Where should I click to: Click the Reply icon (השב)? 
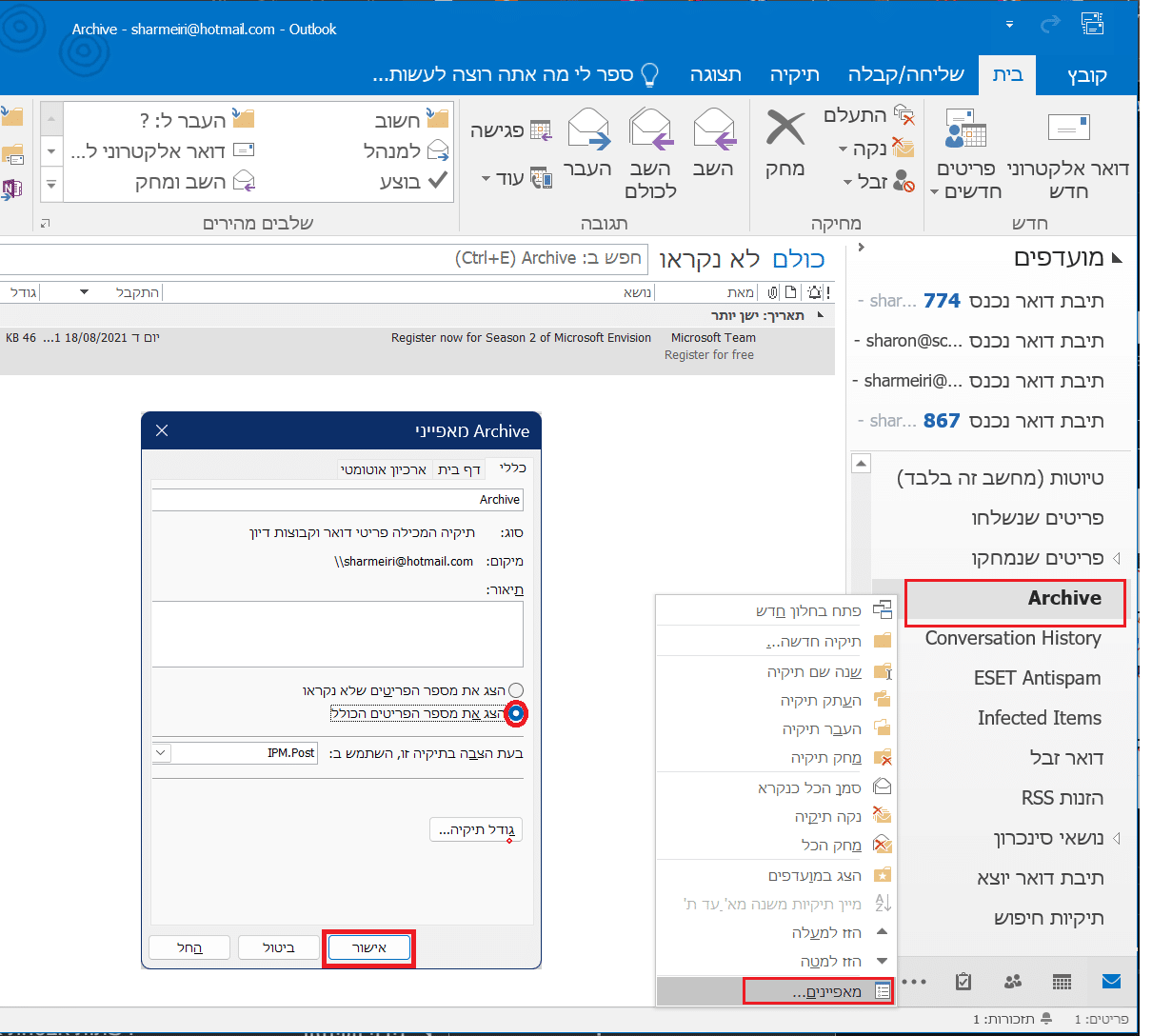(x=713, y=129)
